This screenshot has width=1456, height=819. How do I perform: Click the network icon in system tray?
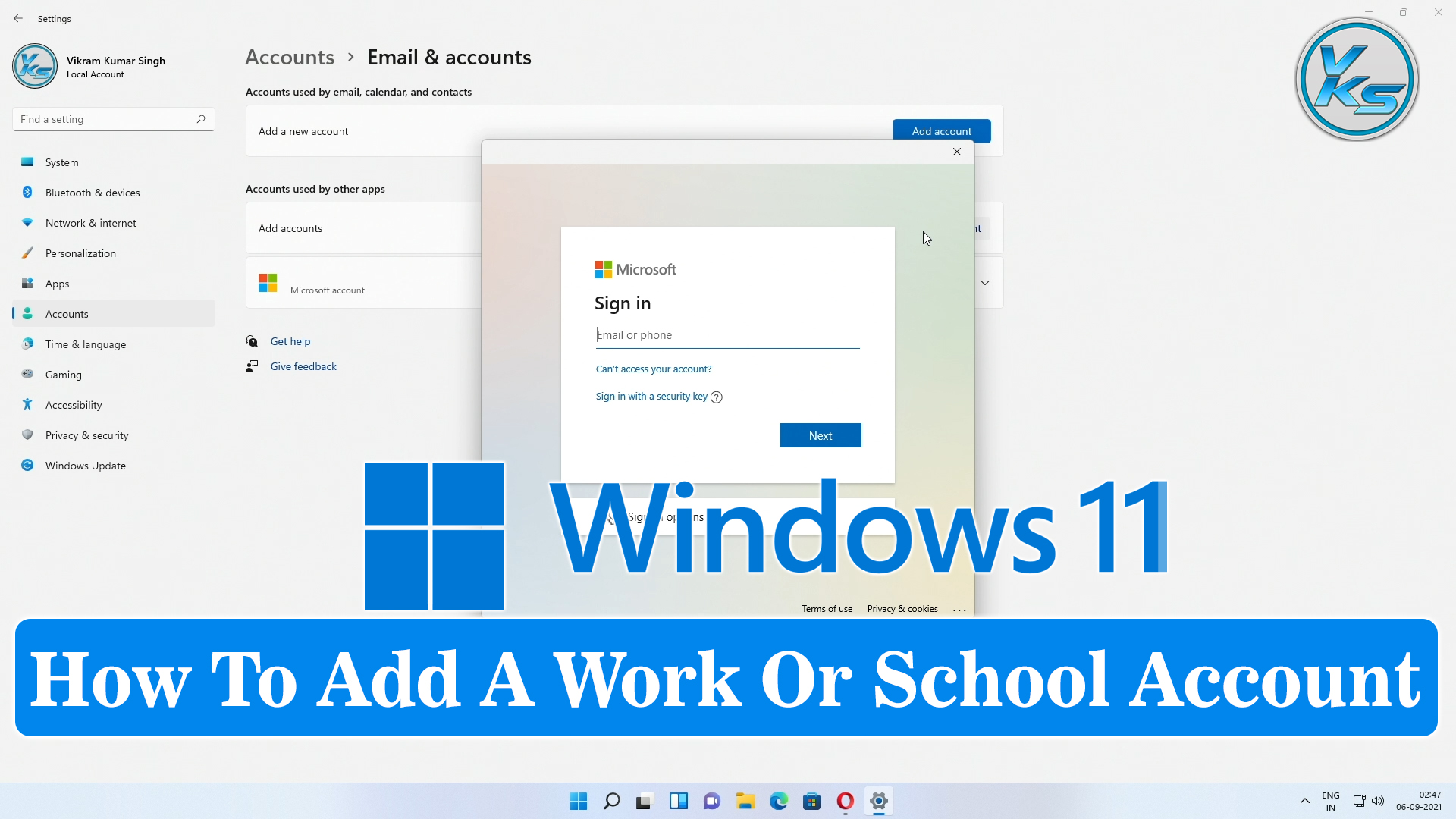tap(1359, 801)
